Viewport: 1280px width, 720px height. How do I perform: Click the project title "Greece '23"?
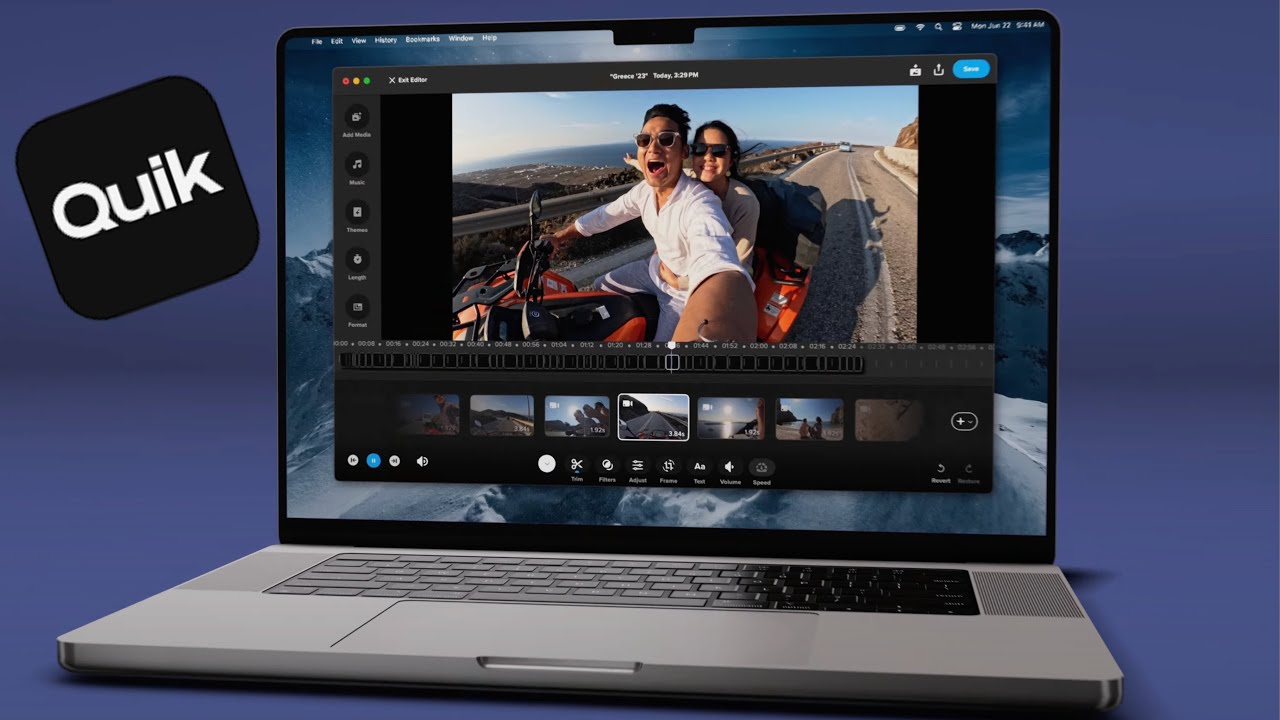tap(630, 75)
